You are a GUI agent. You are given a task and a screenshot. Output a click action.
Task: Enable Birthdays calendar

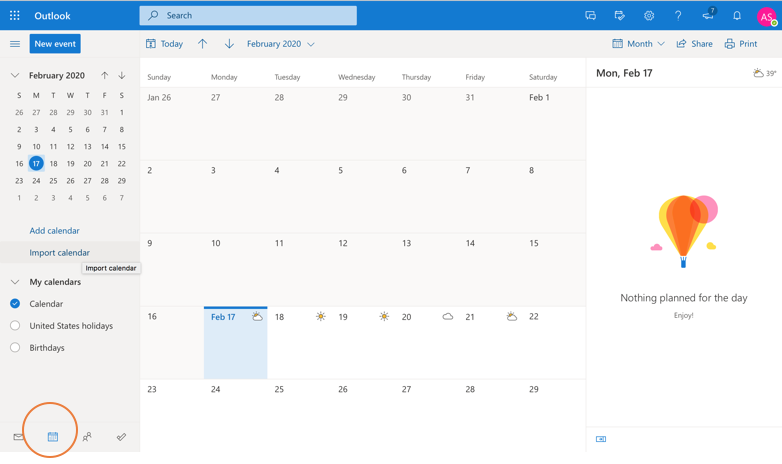[x=15, y=347]
